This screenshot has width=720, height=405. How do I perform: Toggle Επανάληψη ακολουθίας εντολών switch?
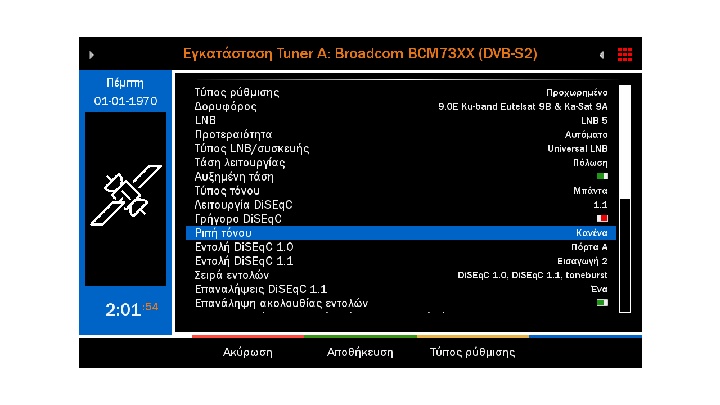point(602,303)
